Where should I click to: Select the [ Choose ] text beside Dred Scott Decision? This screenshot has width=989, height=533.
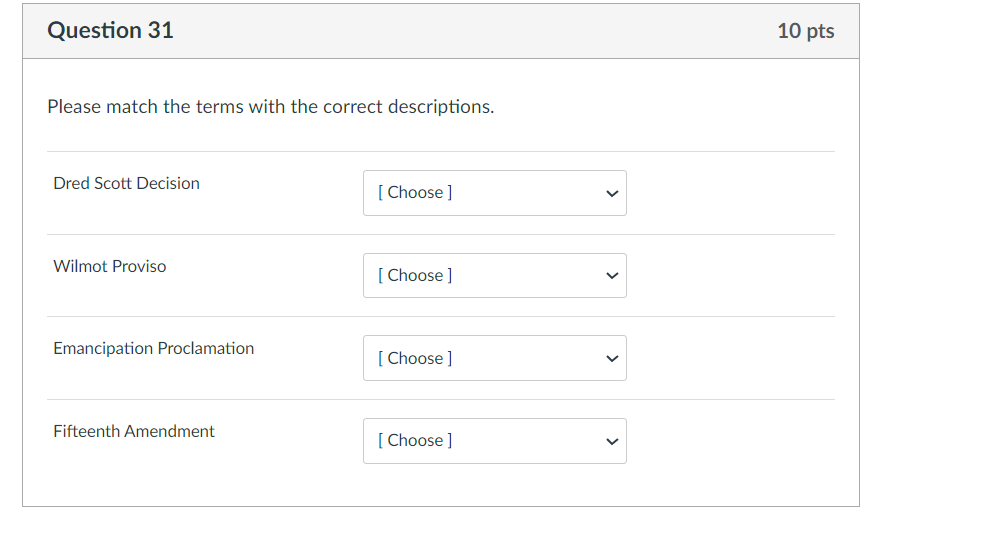[x=415, y=193]
